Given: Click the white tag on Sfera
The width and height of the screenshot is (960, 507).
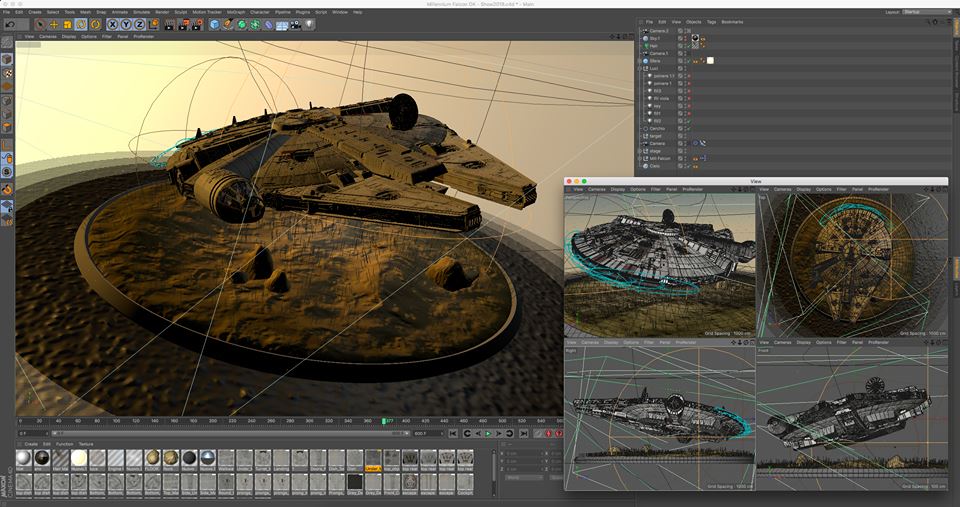Looking at the screenshot, I should (x=710, y=61).
